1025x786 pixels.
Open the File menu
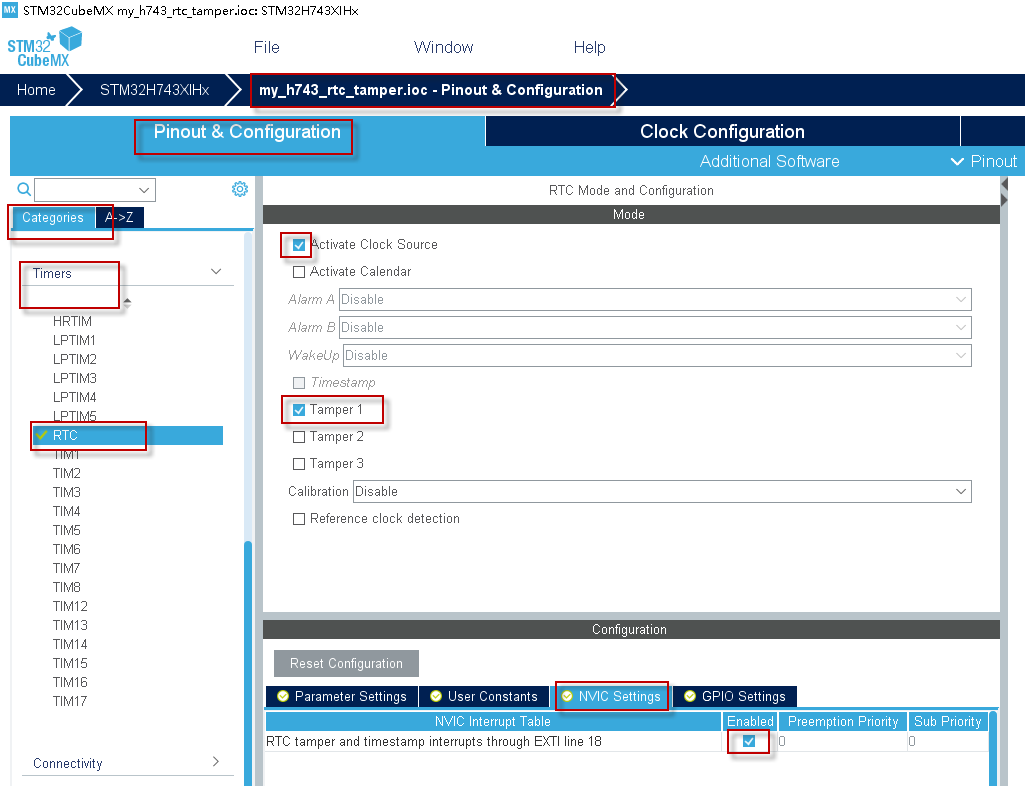click(267, 47)
